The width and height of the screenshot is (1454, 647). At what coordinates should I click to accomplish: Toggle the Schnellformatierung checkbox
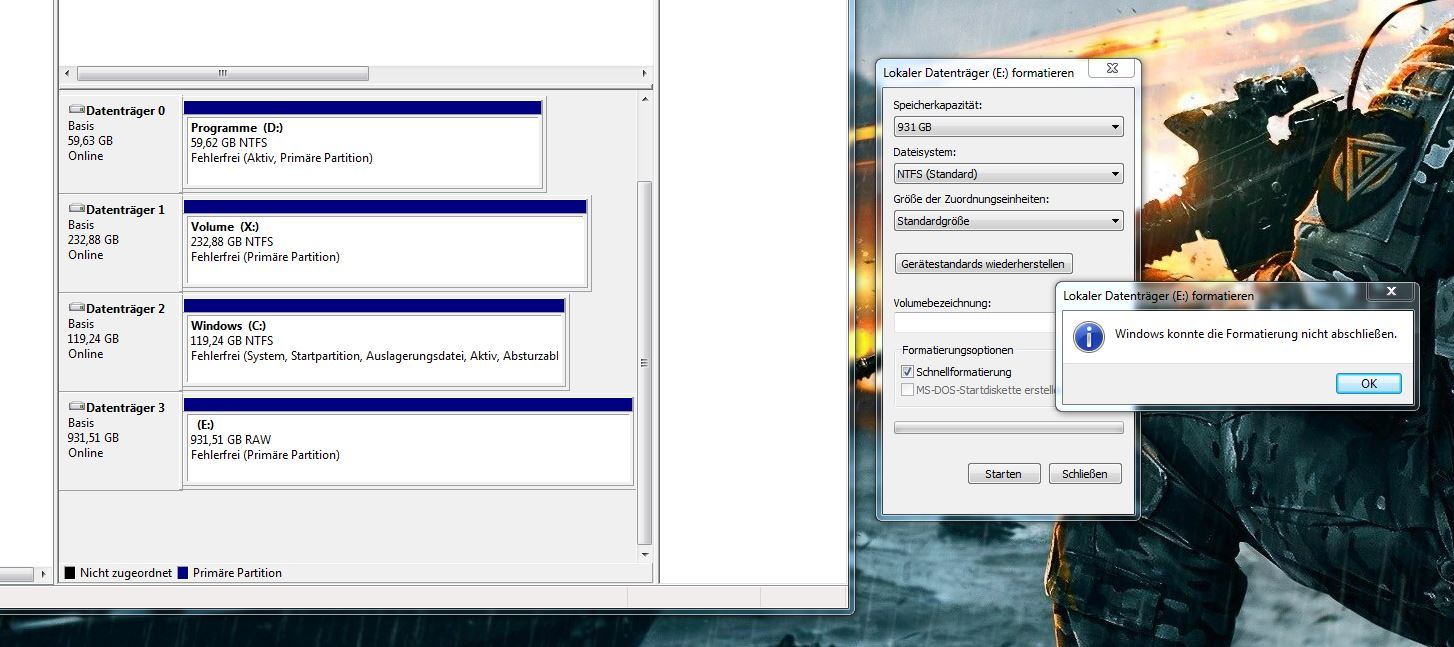908,372
